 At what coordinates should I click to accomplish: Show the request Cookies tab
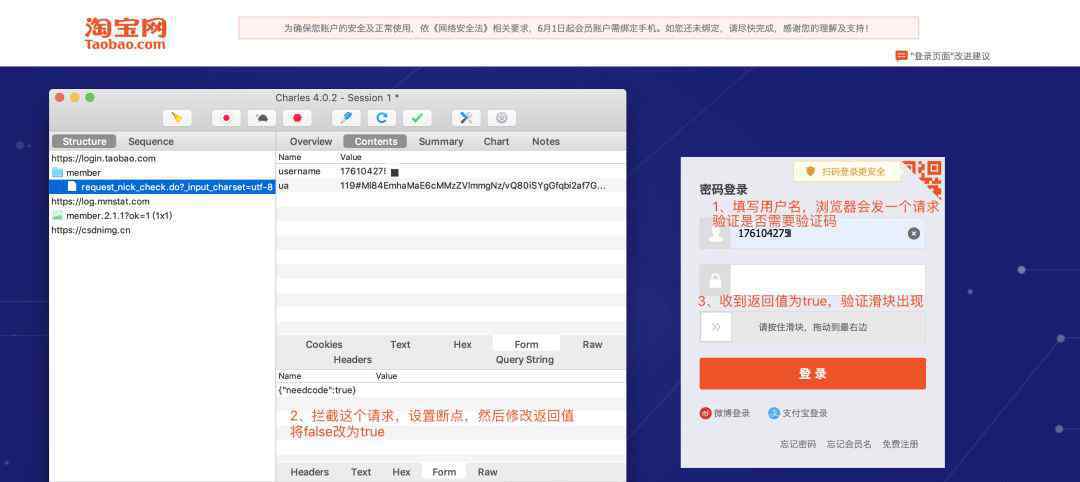(x=324, y=344)
